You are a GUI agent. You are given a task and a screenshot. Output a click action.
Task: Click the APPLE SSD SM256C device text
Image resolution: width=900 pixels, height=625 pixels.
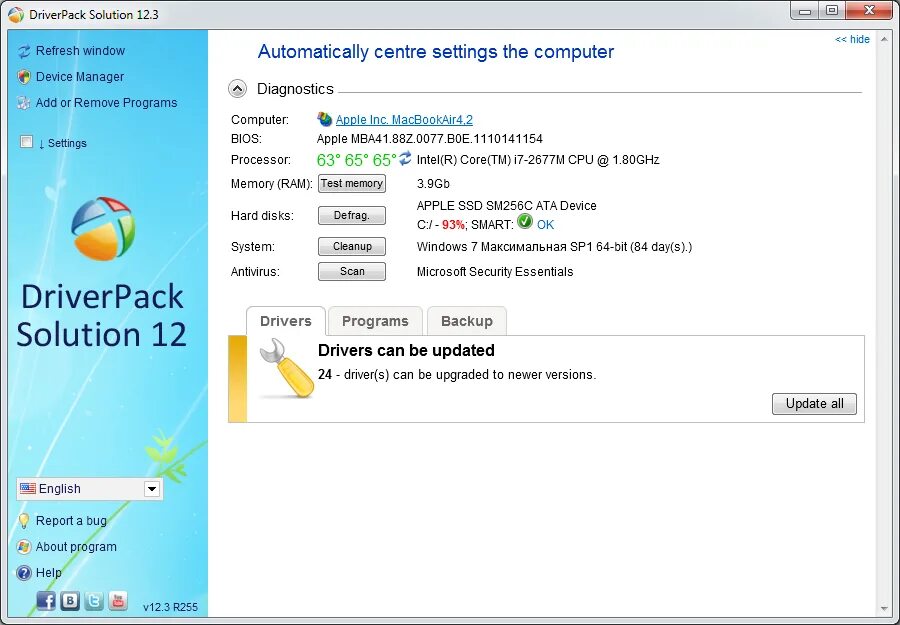coord(506,206)
